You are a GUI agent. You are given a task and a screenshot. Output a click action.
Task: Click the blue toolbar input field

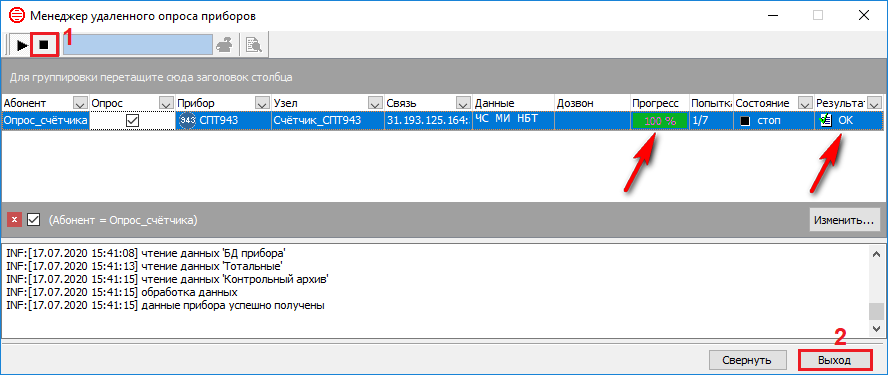pyautogui.click(x=138, y=45)
